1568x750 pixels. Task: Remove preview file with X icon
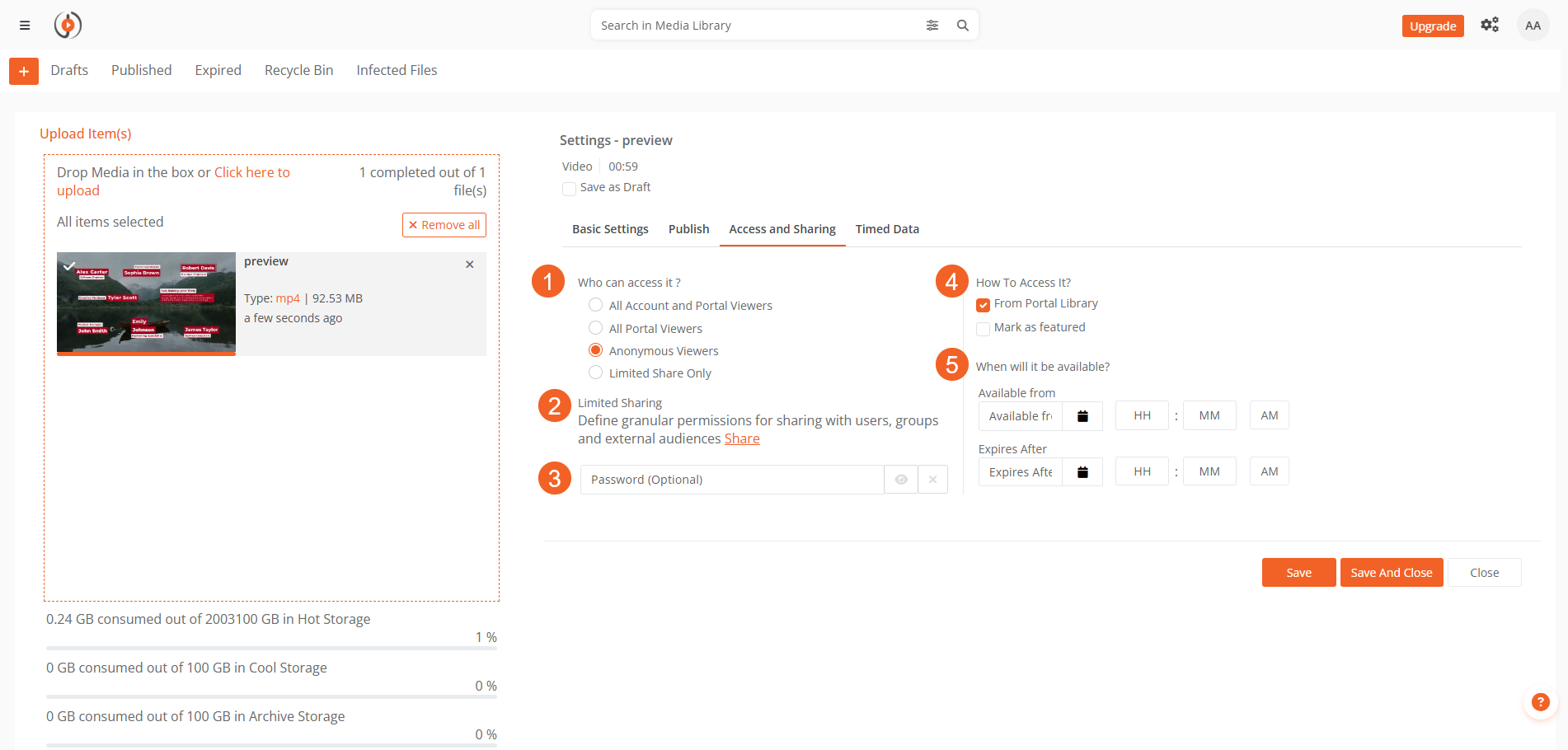pos(469,265)
